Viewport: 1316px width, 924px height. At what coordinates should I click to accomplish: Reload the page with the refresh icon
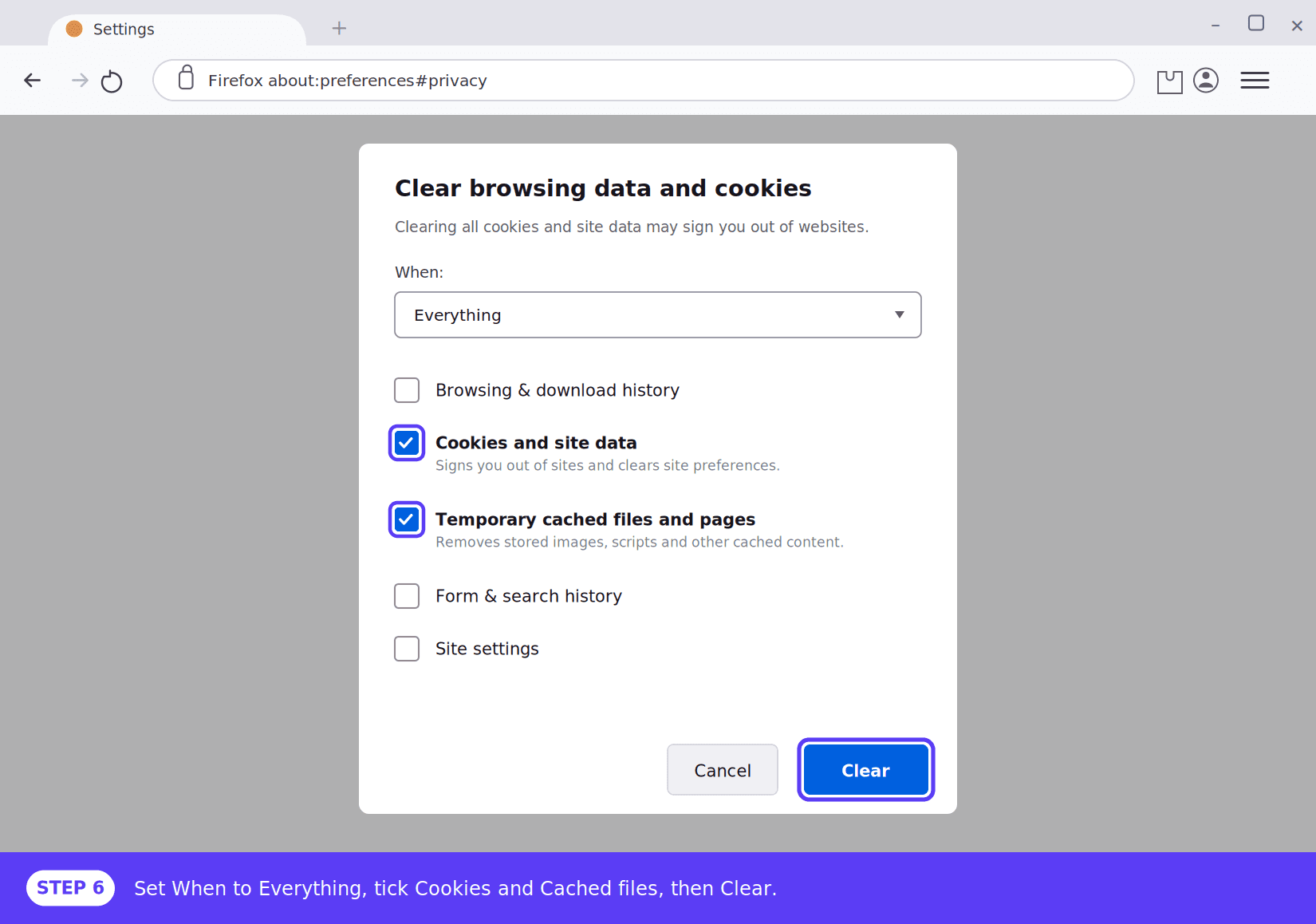(112, 81)
